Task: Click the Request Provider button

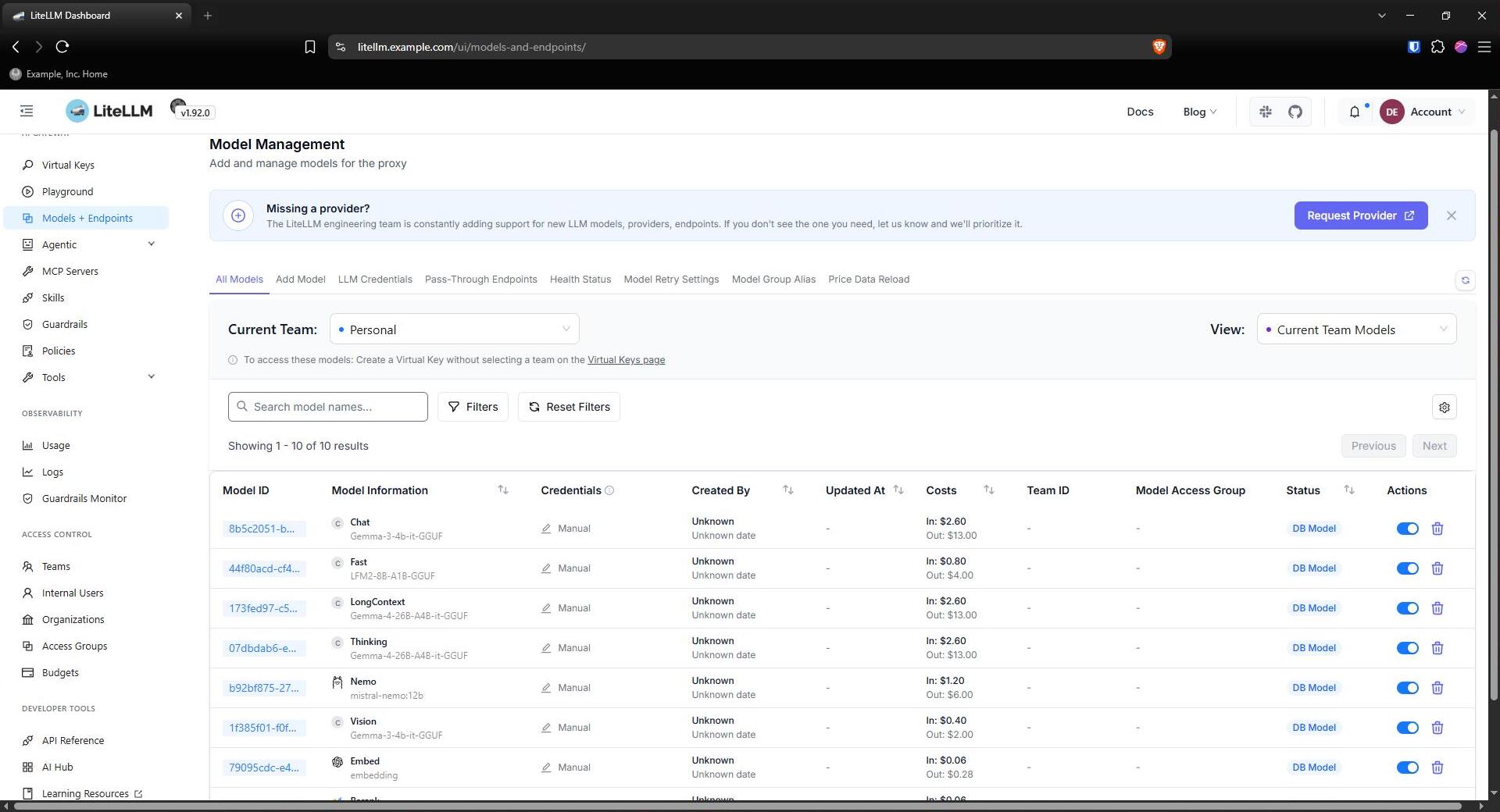Action: click(x=1361, y=215)
